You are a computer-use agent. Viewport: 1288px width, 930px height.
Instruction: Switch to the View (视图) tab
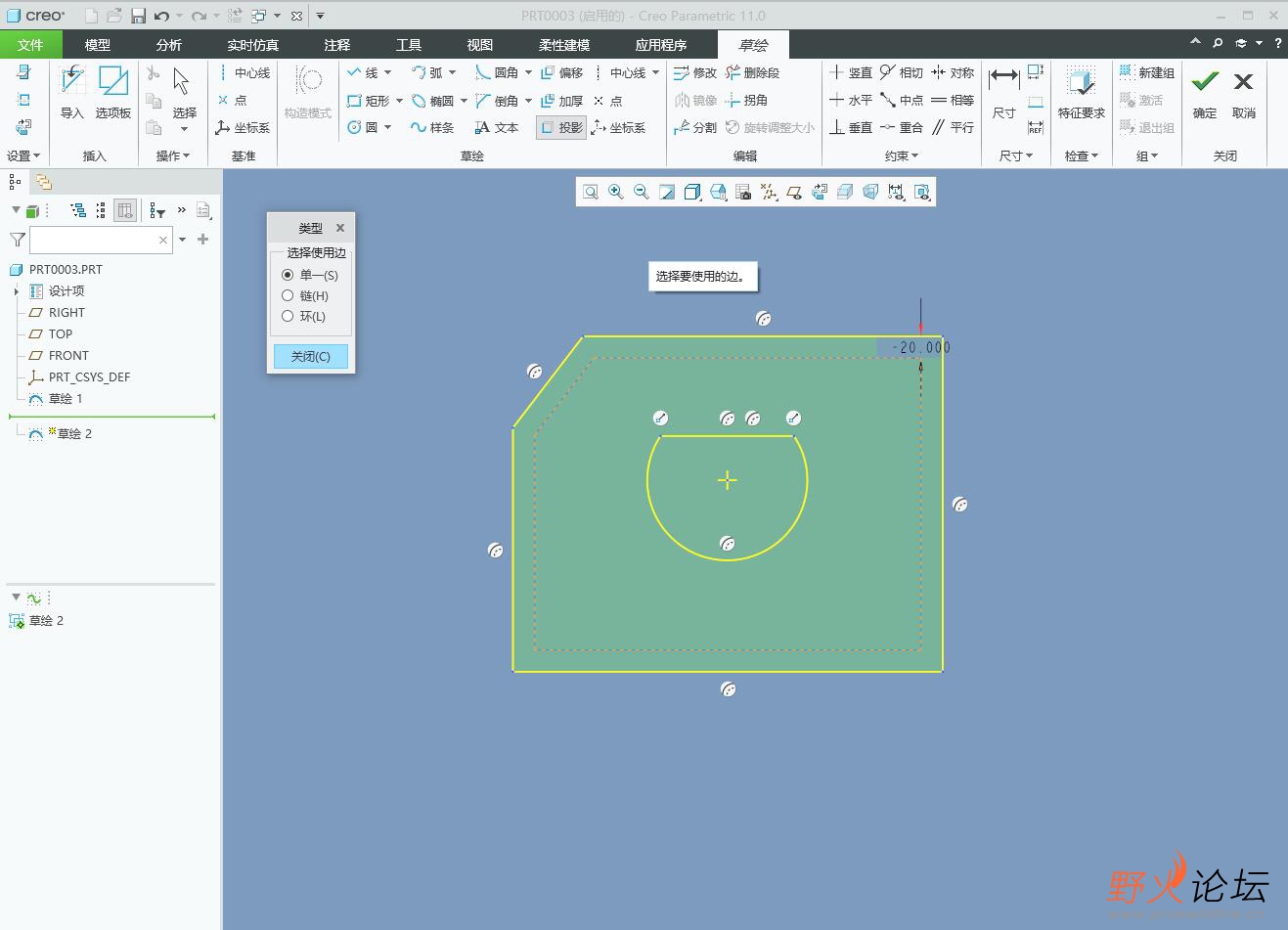(480, 45)
